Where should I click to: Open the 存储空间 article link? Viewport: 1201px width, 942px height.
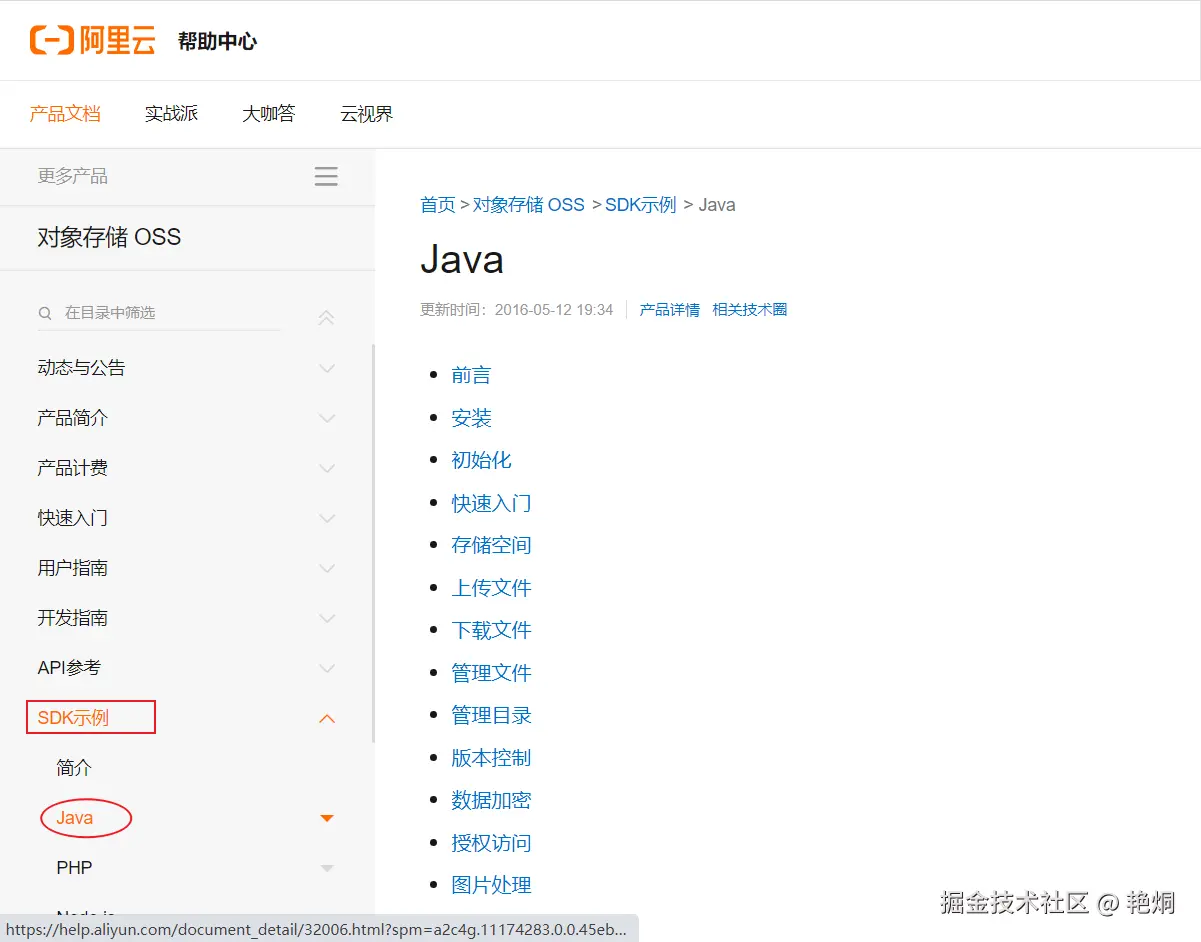[x=491, y=545]
